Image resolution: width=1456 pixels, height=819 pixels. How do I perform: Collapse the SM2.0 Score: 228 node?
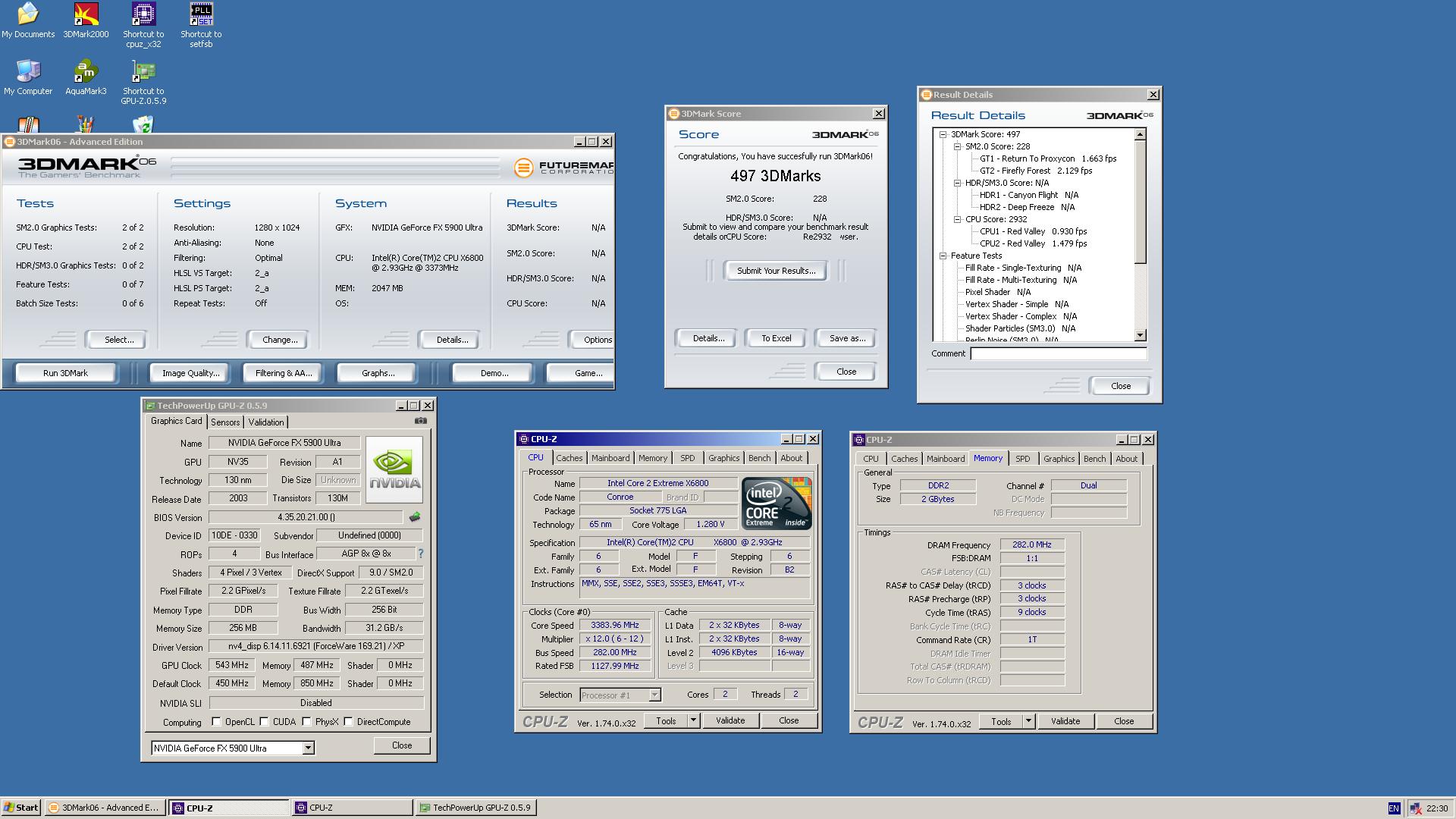tap(958, 146)
